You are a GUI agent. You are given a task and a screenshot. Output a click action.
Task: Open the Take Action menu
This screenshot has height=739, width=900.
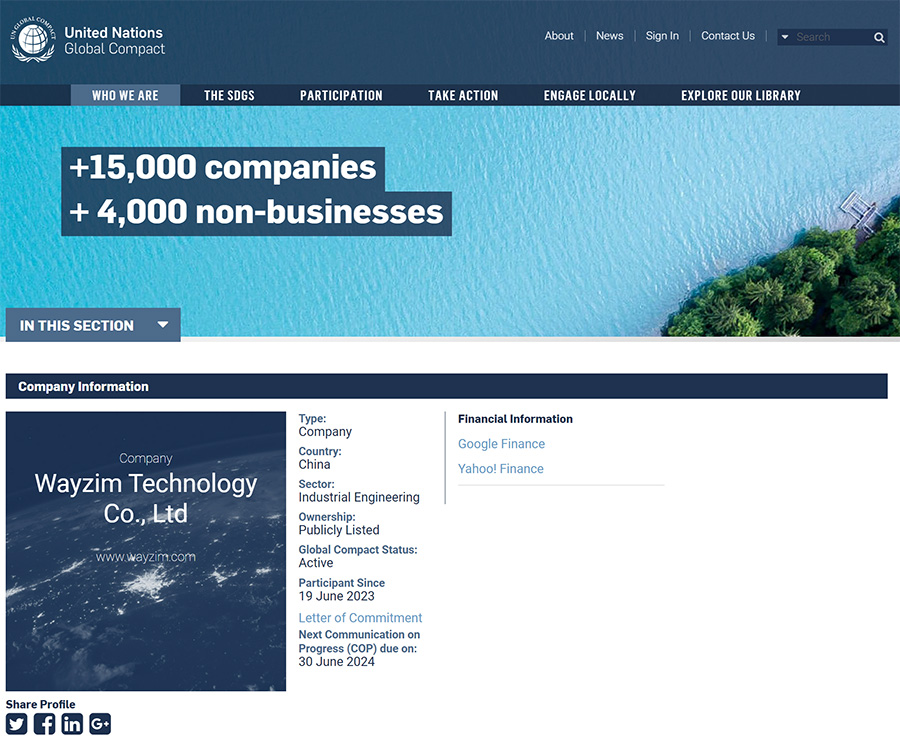point(463,95)
